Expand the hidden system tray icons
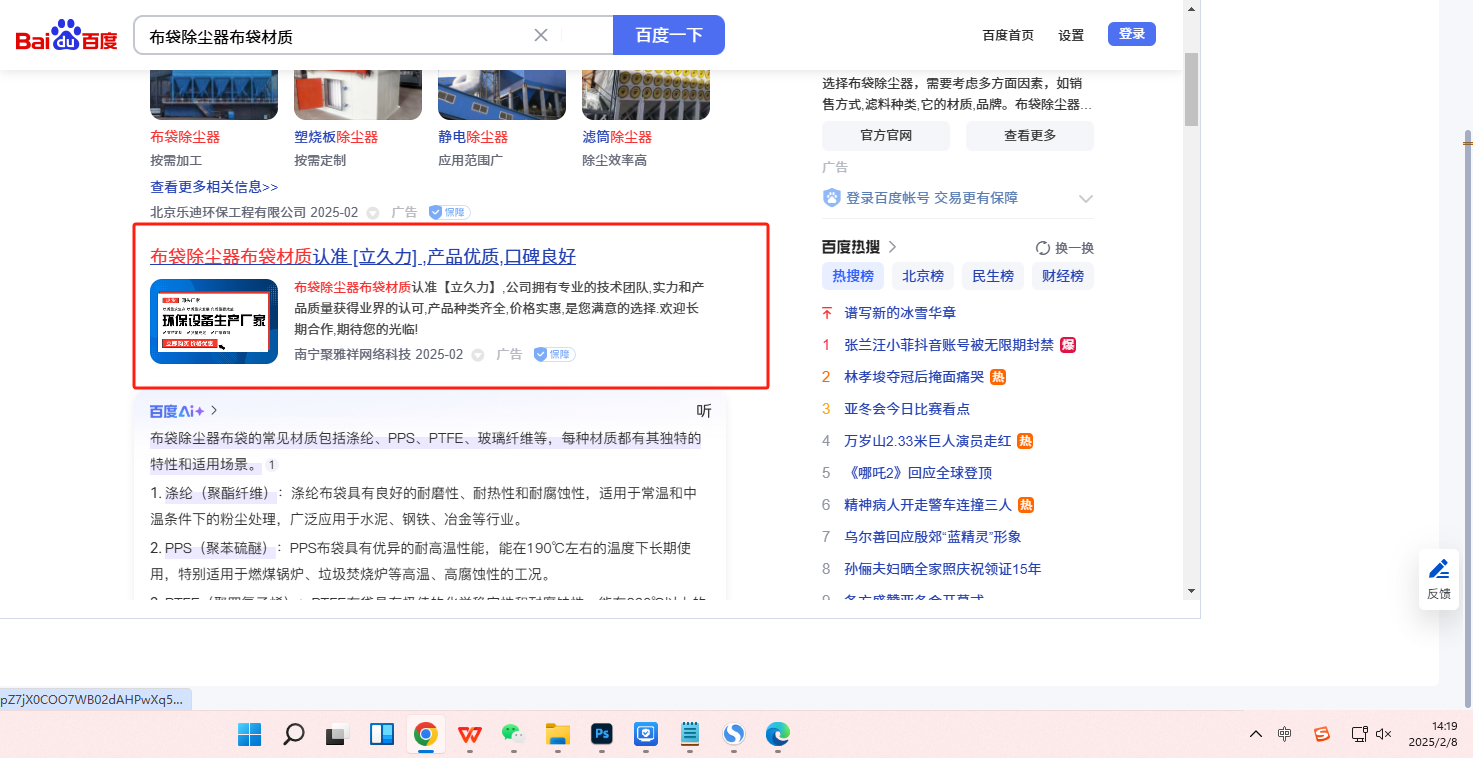This screenshot has height=758, width=1473. 1256,734
